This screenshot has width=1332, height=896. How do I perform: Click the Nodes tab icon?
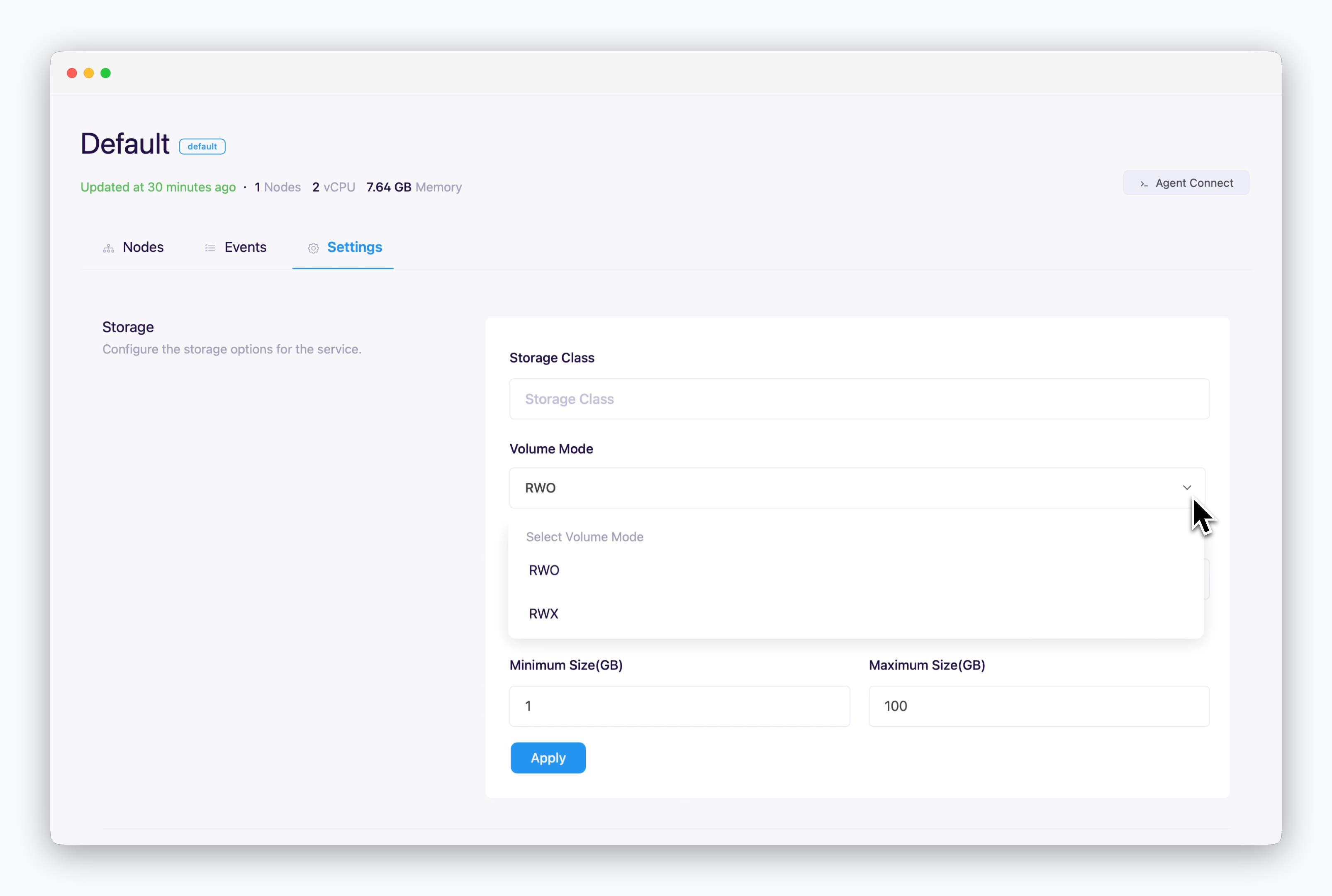point(109,248)
